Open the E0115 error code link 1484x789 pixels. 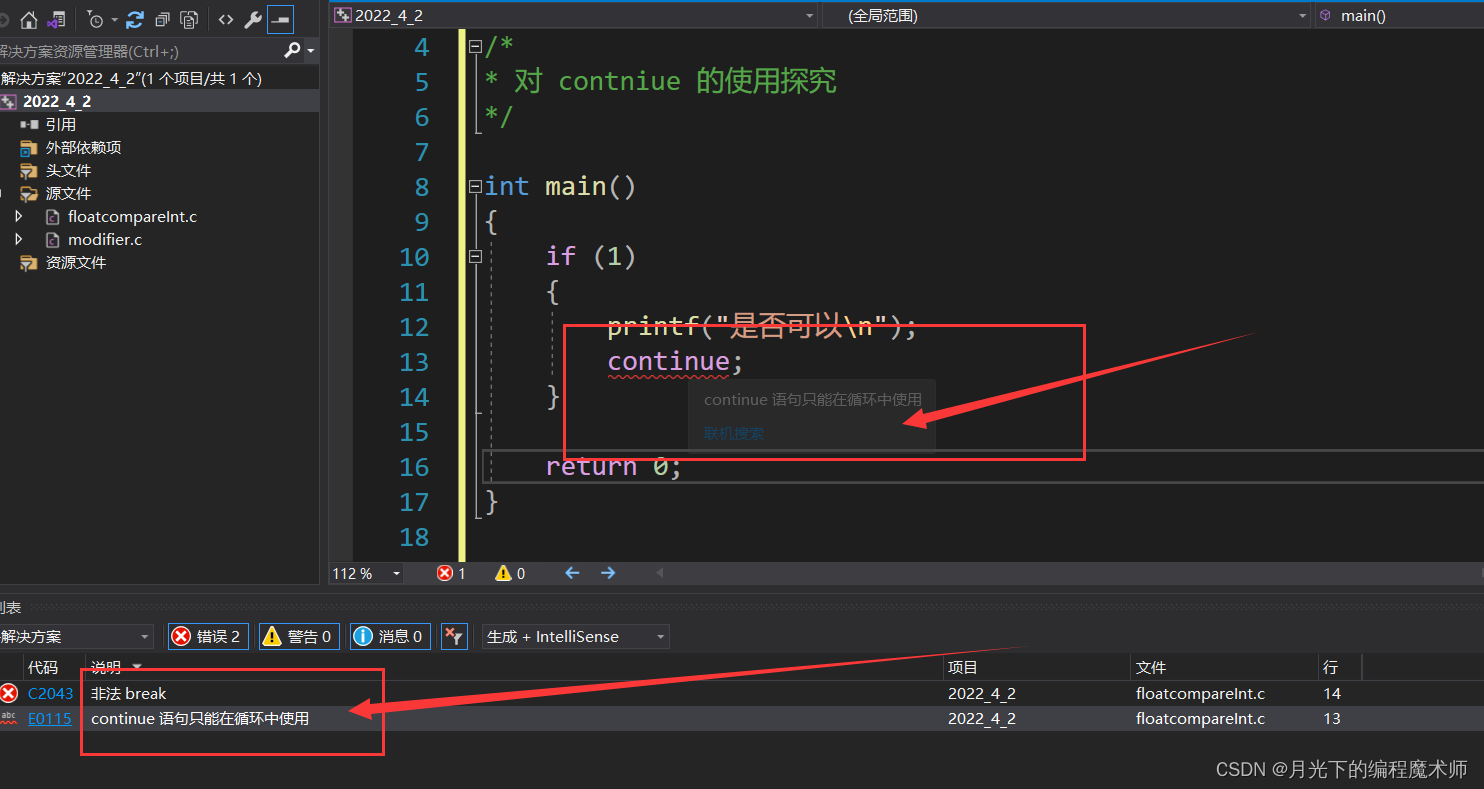click(x=50, y=718)
